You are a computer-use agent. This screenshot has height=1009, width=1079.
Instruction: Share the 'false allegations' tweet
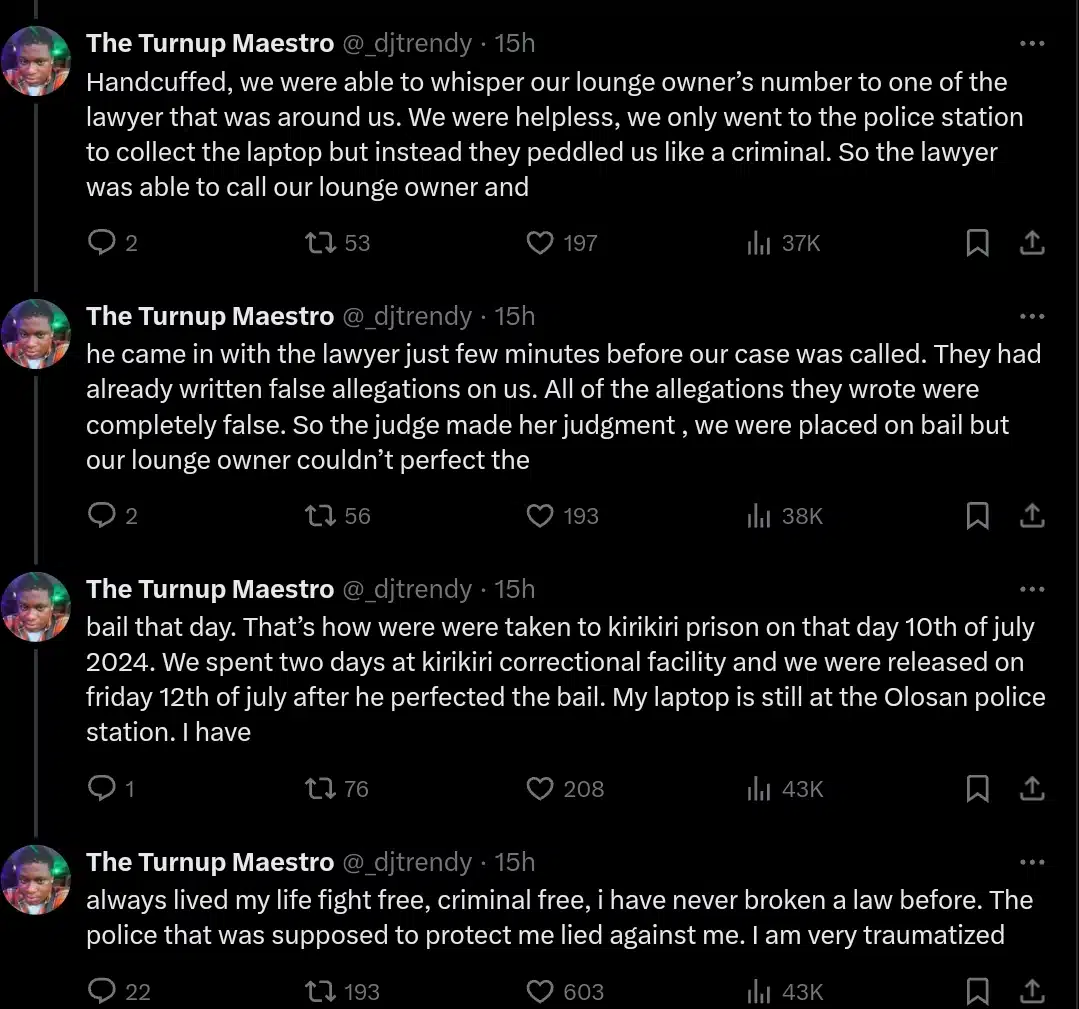1032,516
